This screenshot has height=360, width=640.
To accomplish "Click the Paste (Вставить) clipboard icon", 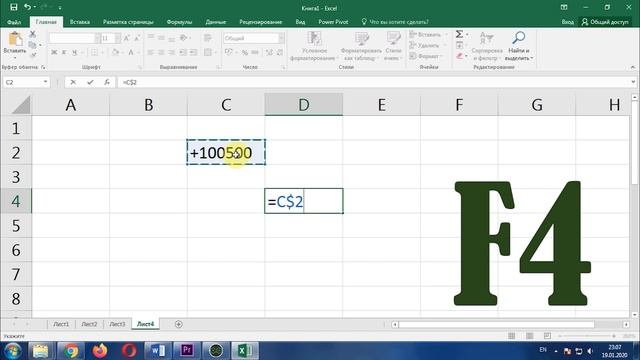I will click(x=15, y=39).
